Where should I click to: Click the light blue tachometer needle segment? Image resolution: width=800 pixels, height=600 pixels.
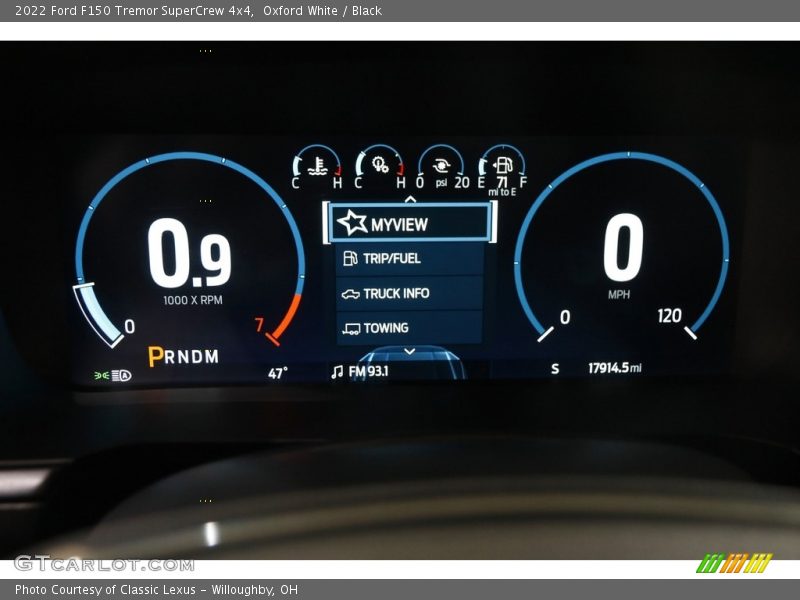(x=99, y=315)
